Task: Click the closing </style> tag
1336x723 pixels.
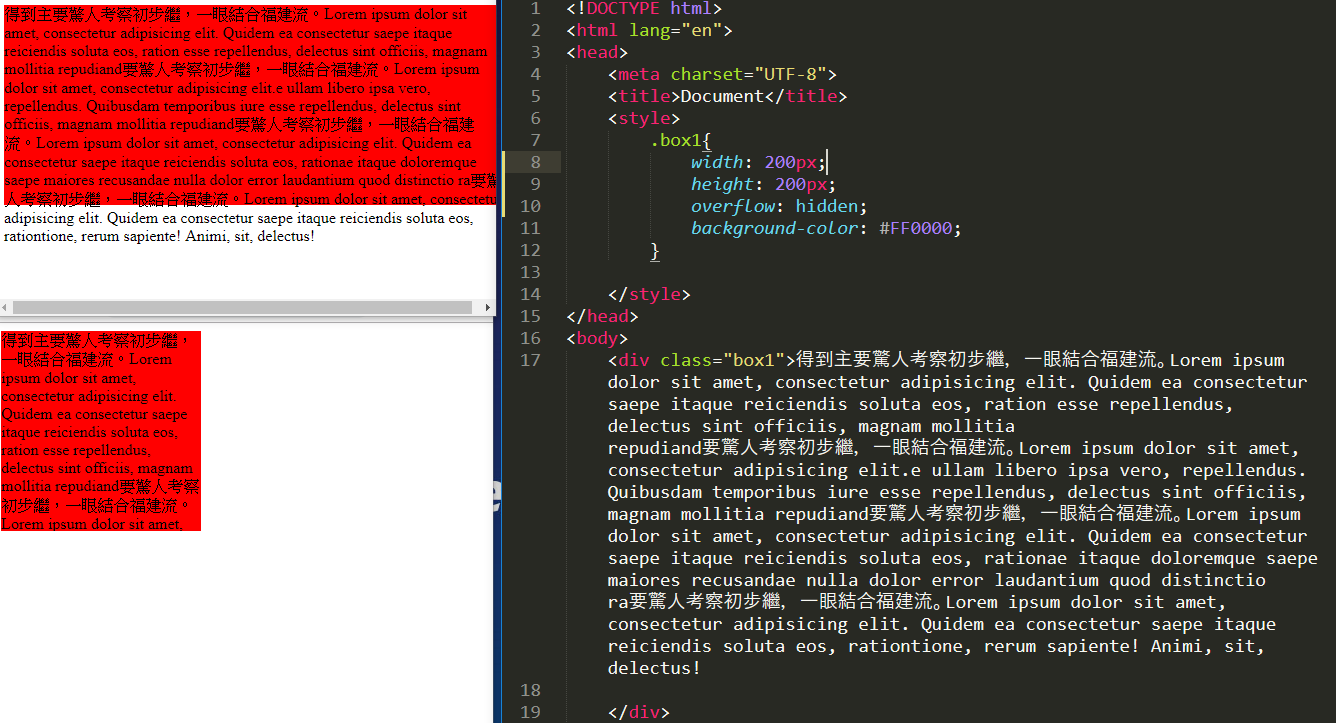Action: pos(649,294)
